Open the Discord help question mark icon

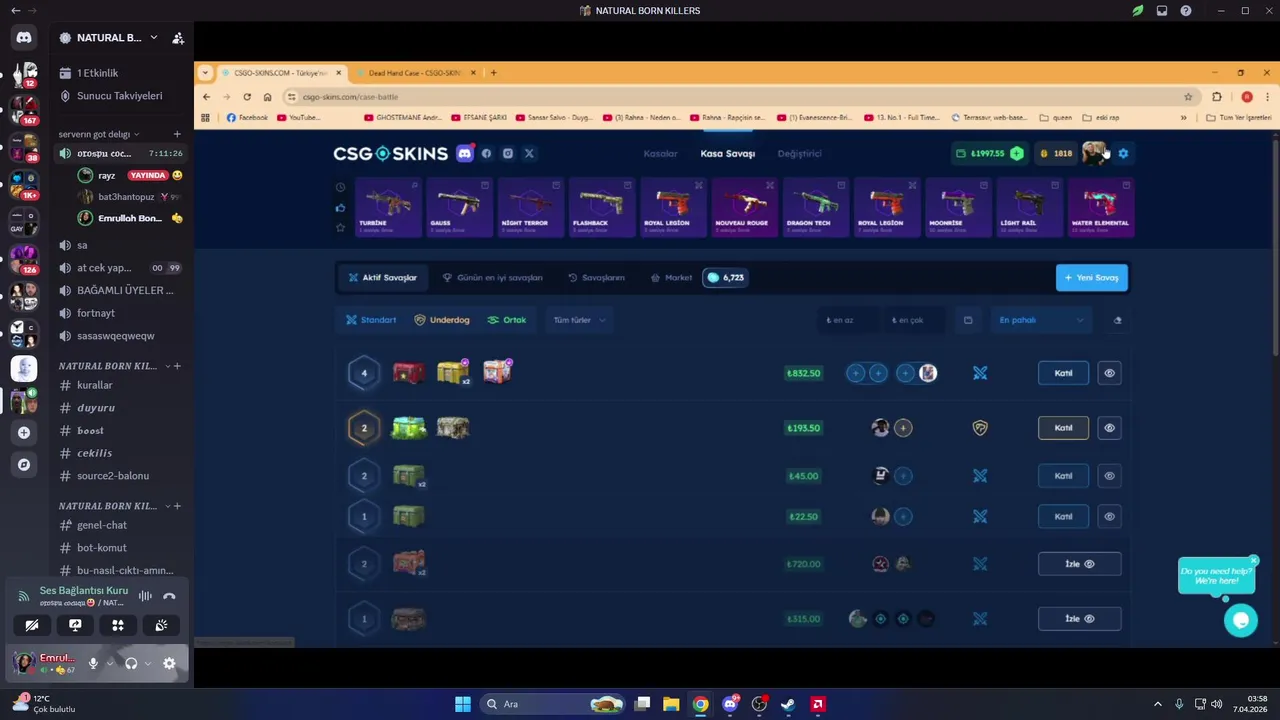(x=1186, y=11)
